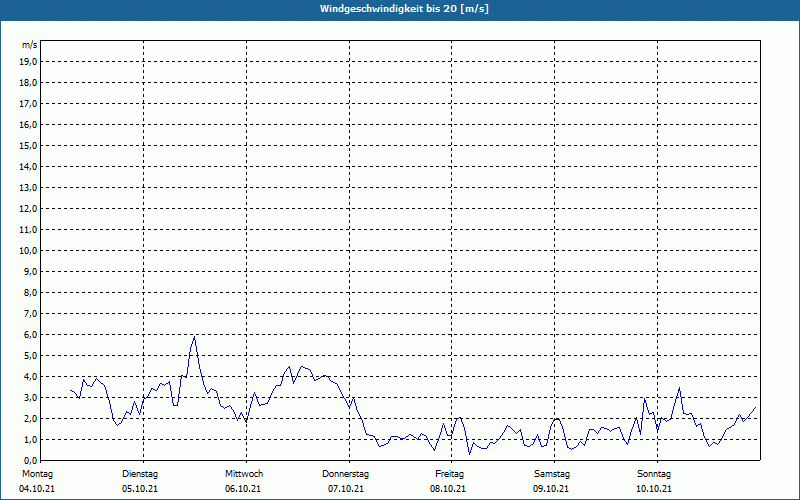Select the 08.10.21 date label

pos(448,489)
